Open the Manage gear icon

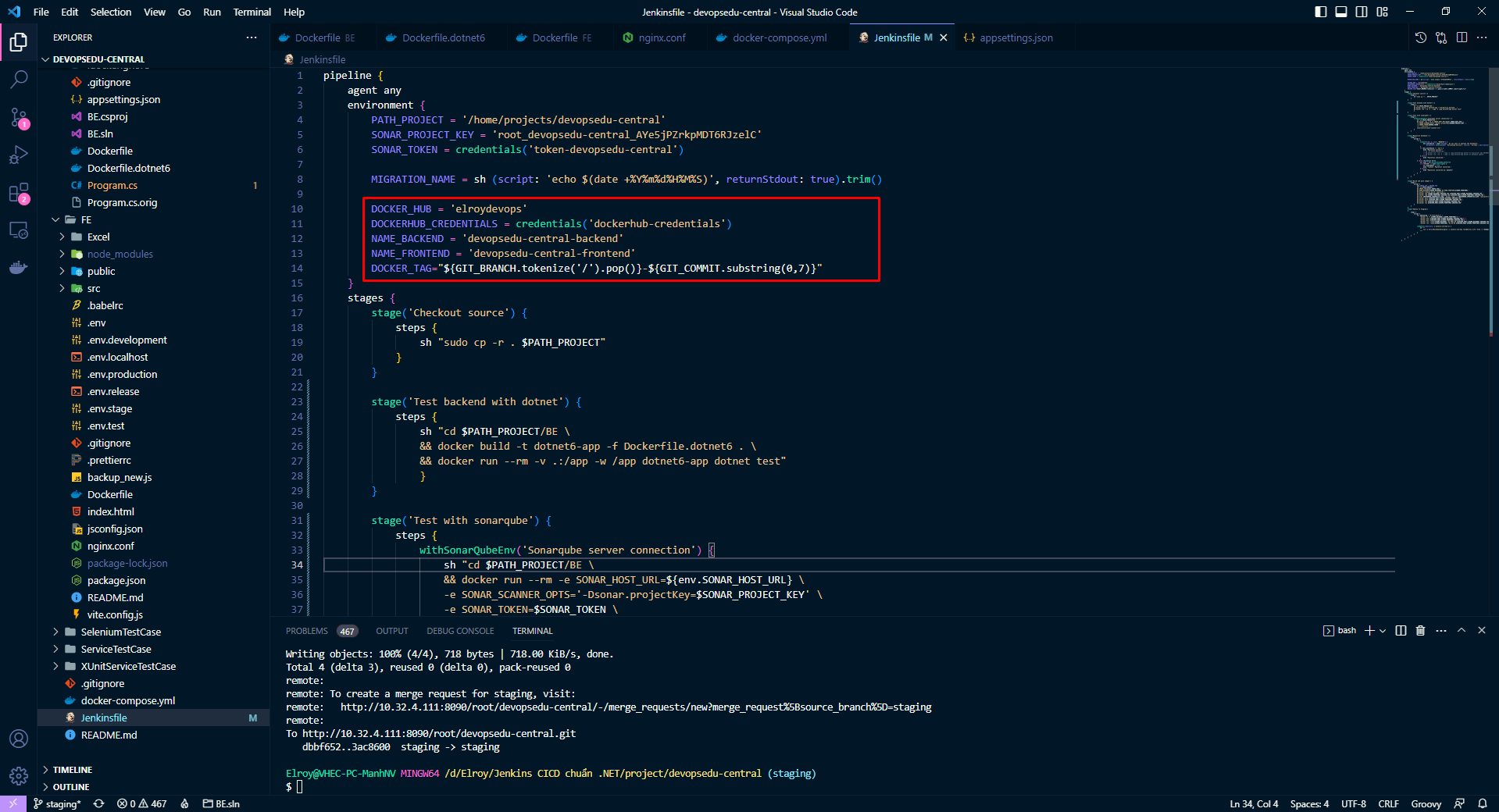[x=19, y=776]
